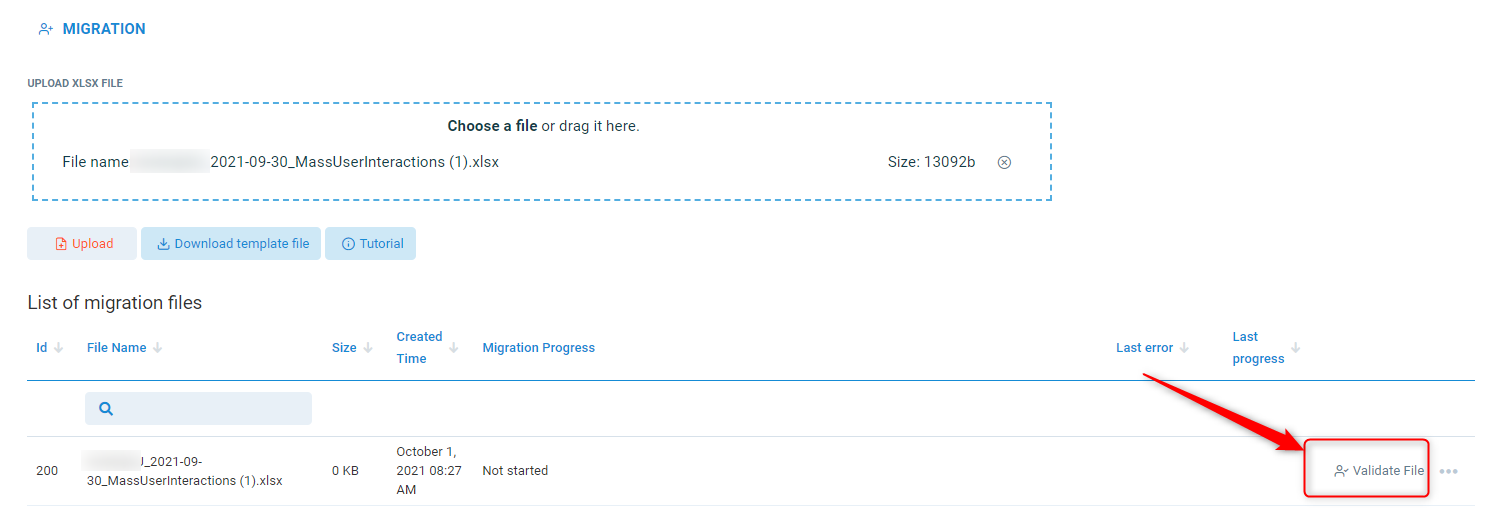
Task: Click the Choose a file link
Action: click(492, 126)
